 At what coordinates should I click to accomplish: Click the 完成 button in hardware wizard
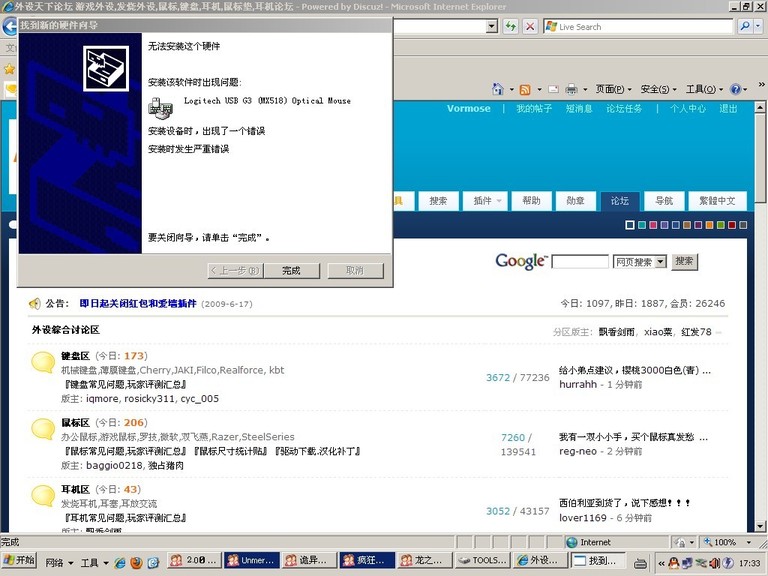coord(291,271)
